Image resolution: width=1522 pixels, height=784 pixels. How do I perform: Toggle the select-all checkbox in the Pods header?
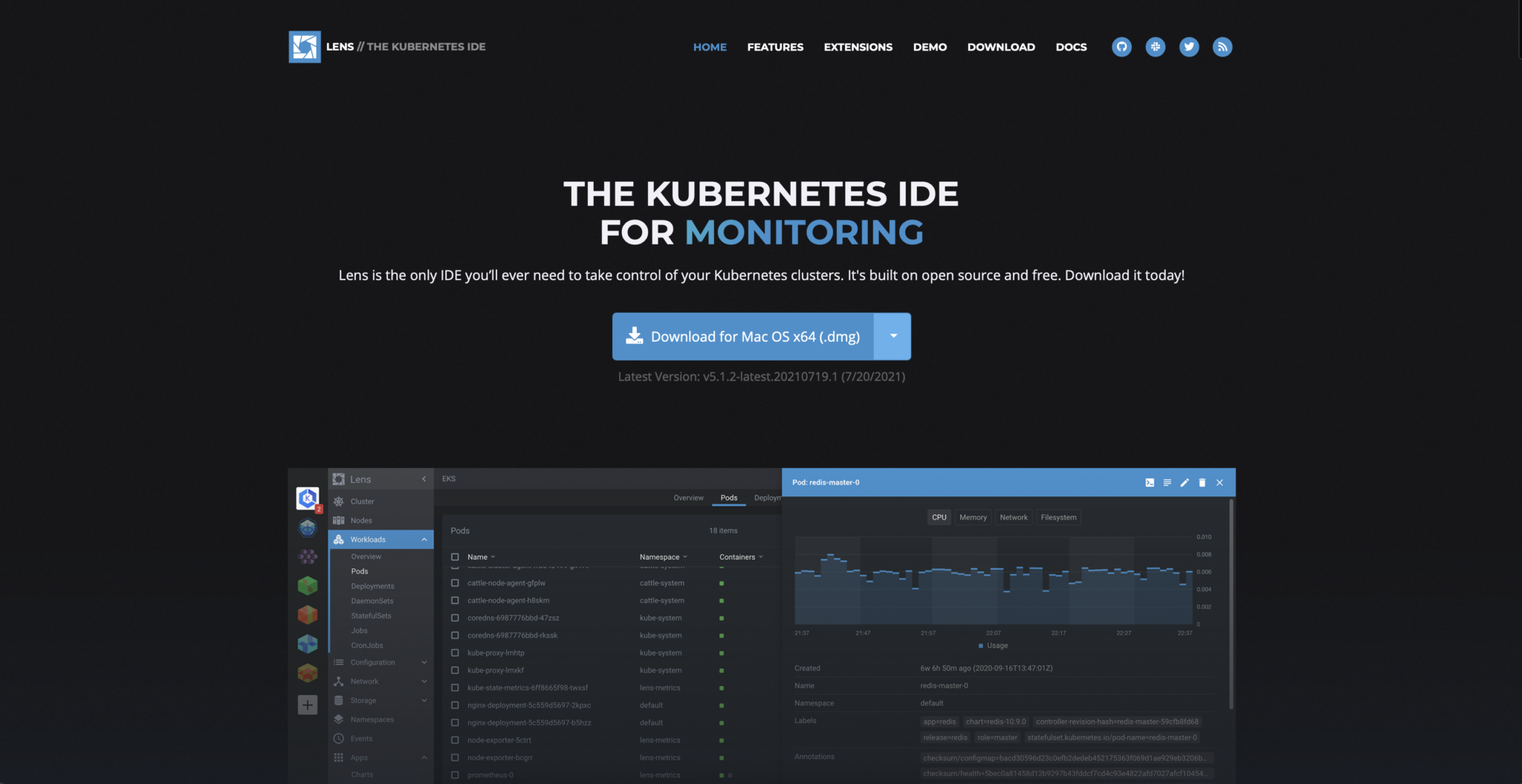[454, 556]
